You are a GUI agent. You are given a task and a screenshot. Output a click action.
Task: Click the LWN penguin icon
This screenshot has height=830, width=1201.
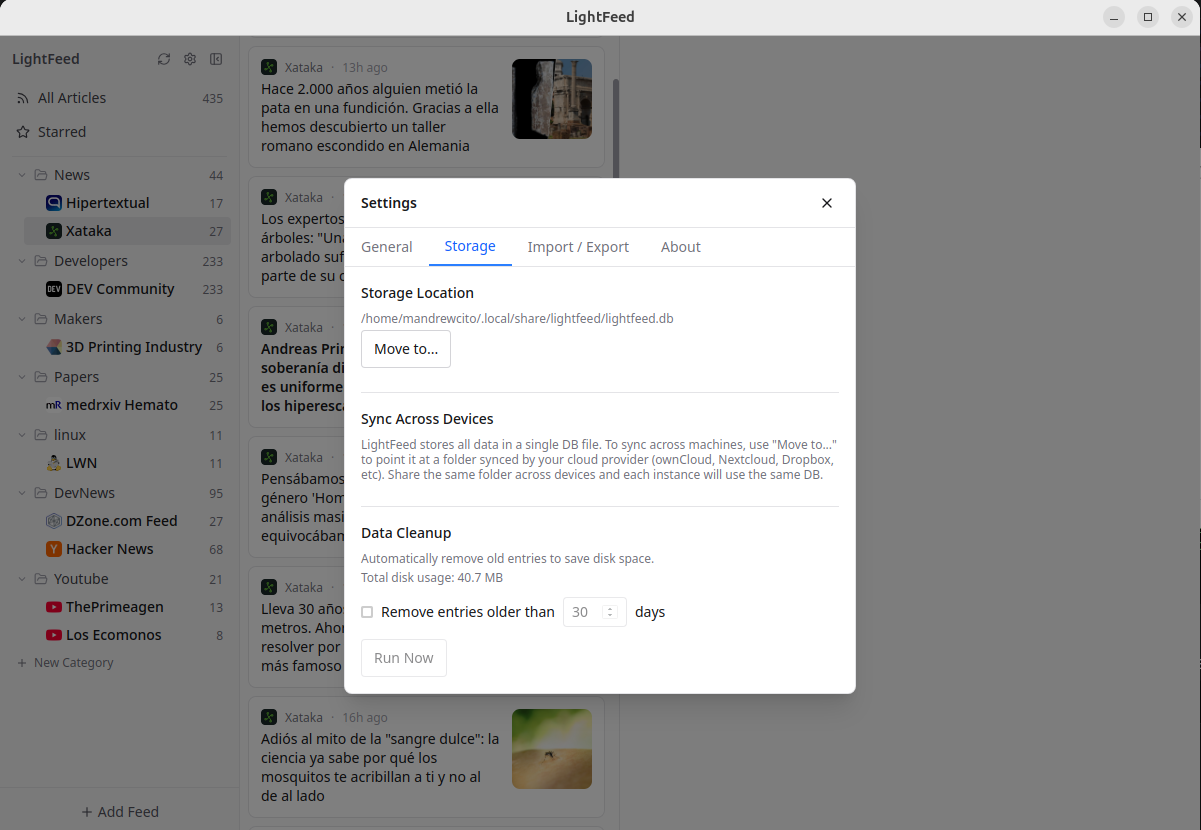click(54, 463)
